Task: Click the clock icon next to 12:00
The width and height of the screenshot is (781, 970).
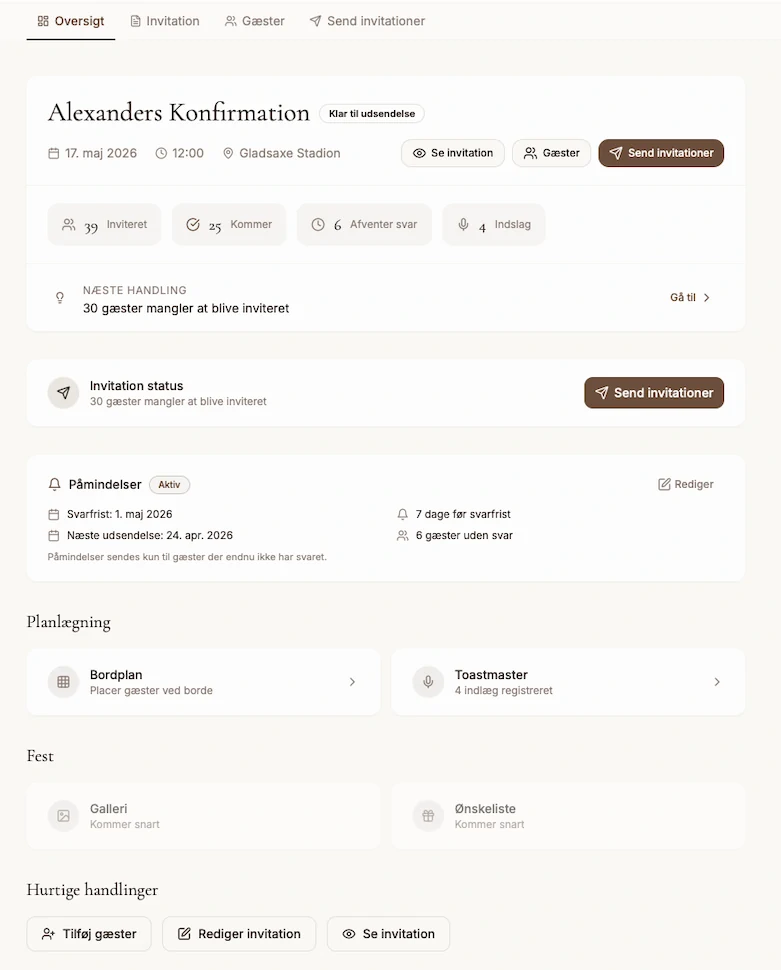Action: 159,153
